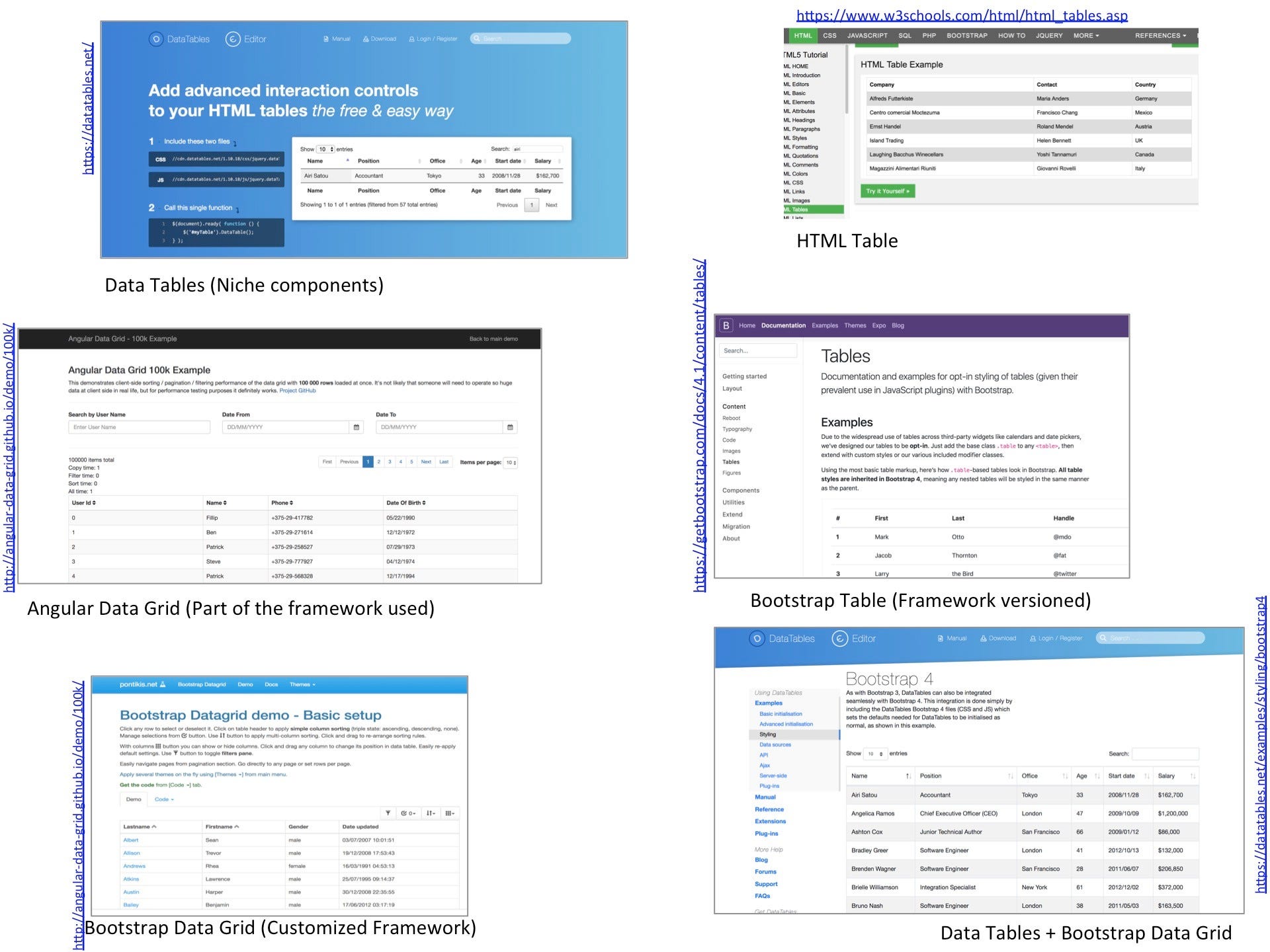
Task: Click the Date From calendar icon
Action: (357, 427)
